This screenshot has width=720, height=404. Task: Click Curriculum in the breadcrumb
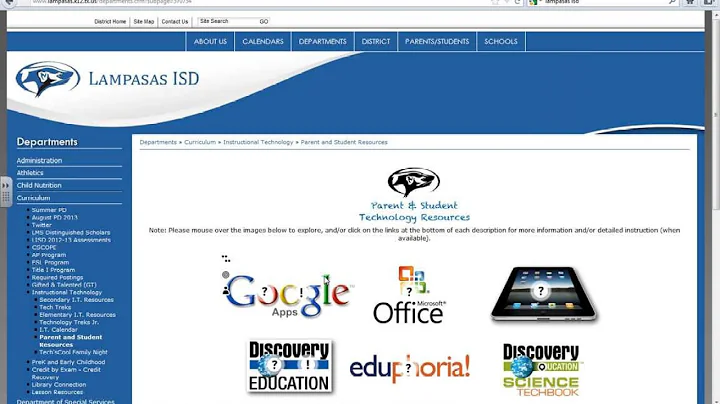tap(200, 142)
